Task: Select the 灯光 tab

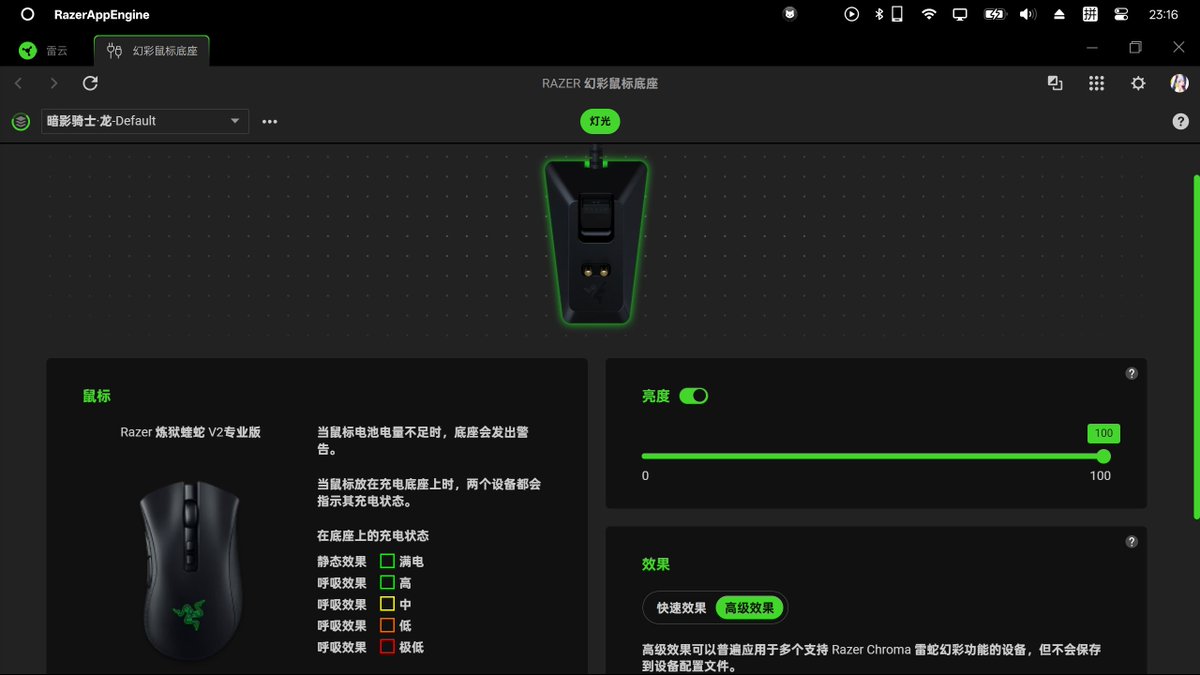Action: point(600,122)
